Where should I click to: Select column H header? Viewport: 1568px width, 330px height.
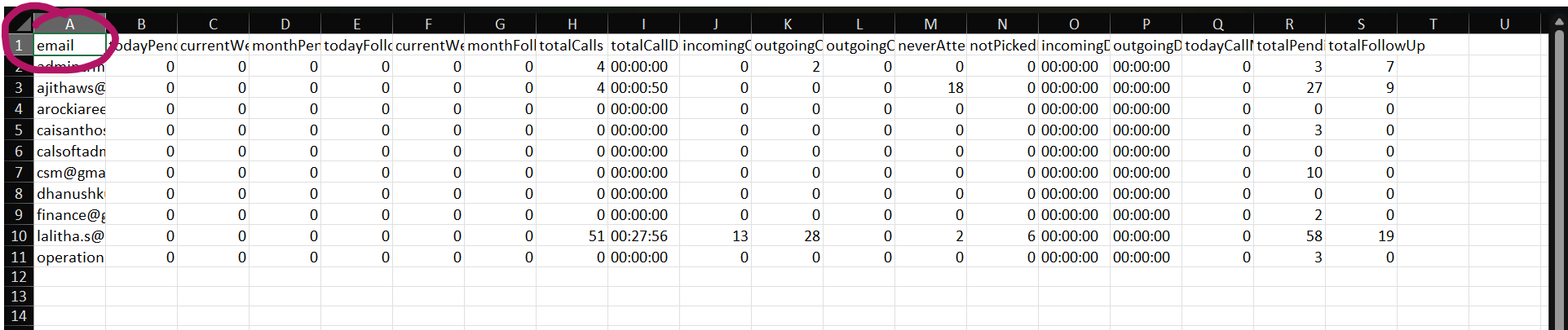pyautogui.click(x=572, y=24)
